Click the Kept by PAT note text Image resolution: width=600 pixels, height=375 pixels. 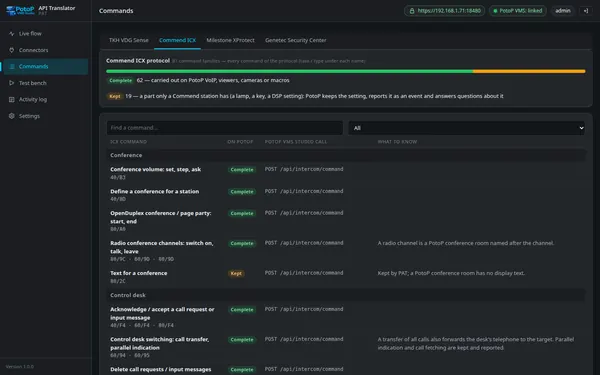pyautogui.click(x=451, y=273)
